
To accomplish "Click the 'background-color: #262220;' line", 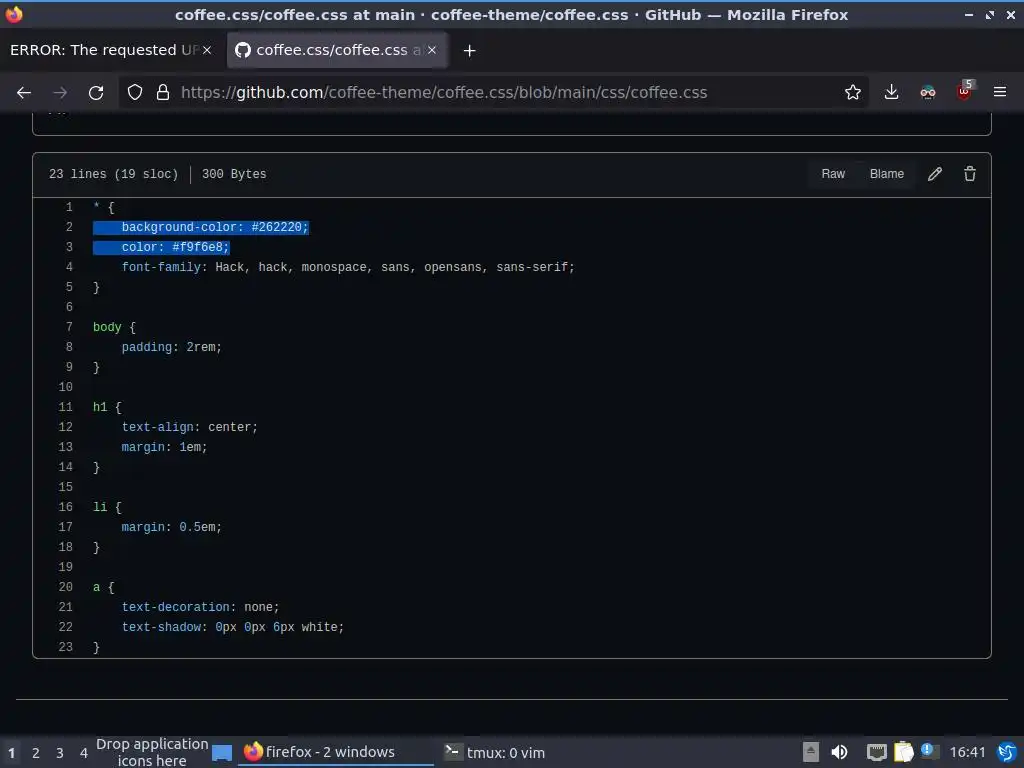I will coord(215,227).
